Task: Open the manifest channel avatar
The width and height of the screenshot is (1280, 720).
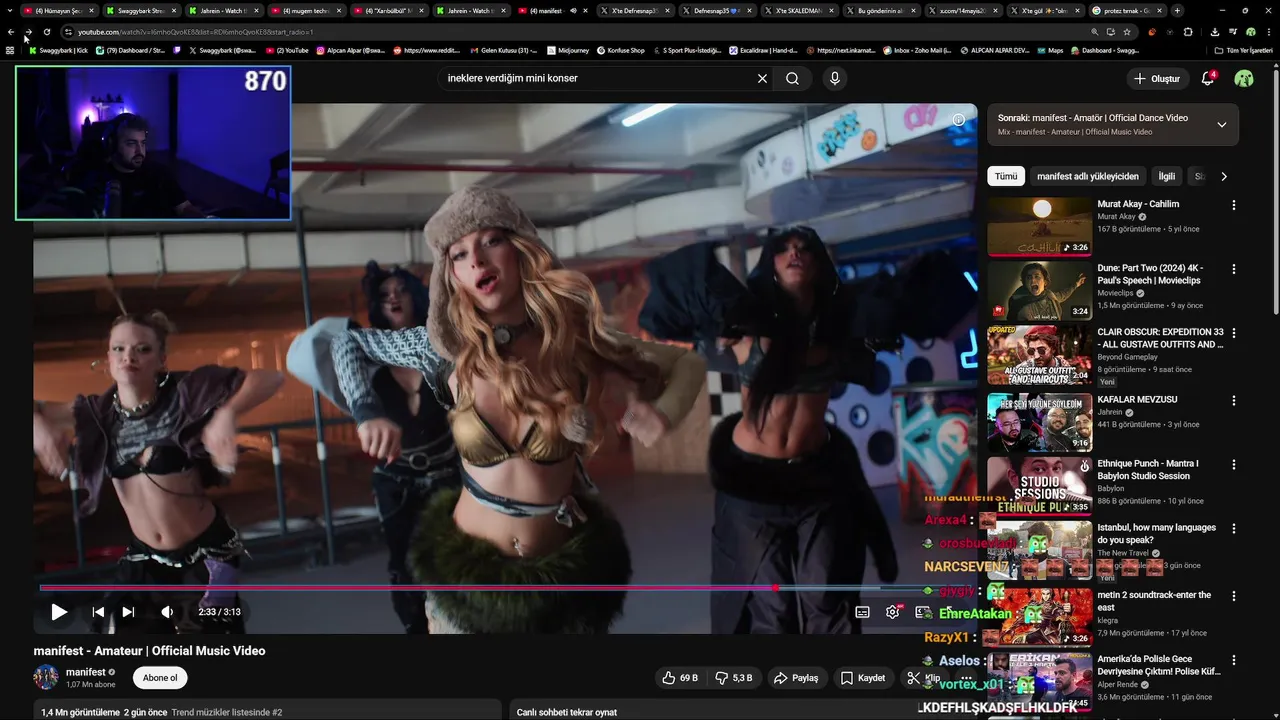Action: [46, 677]
